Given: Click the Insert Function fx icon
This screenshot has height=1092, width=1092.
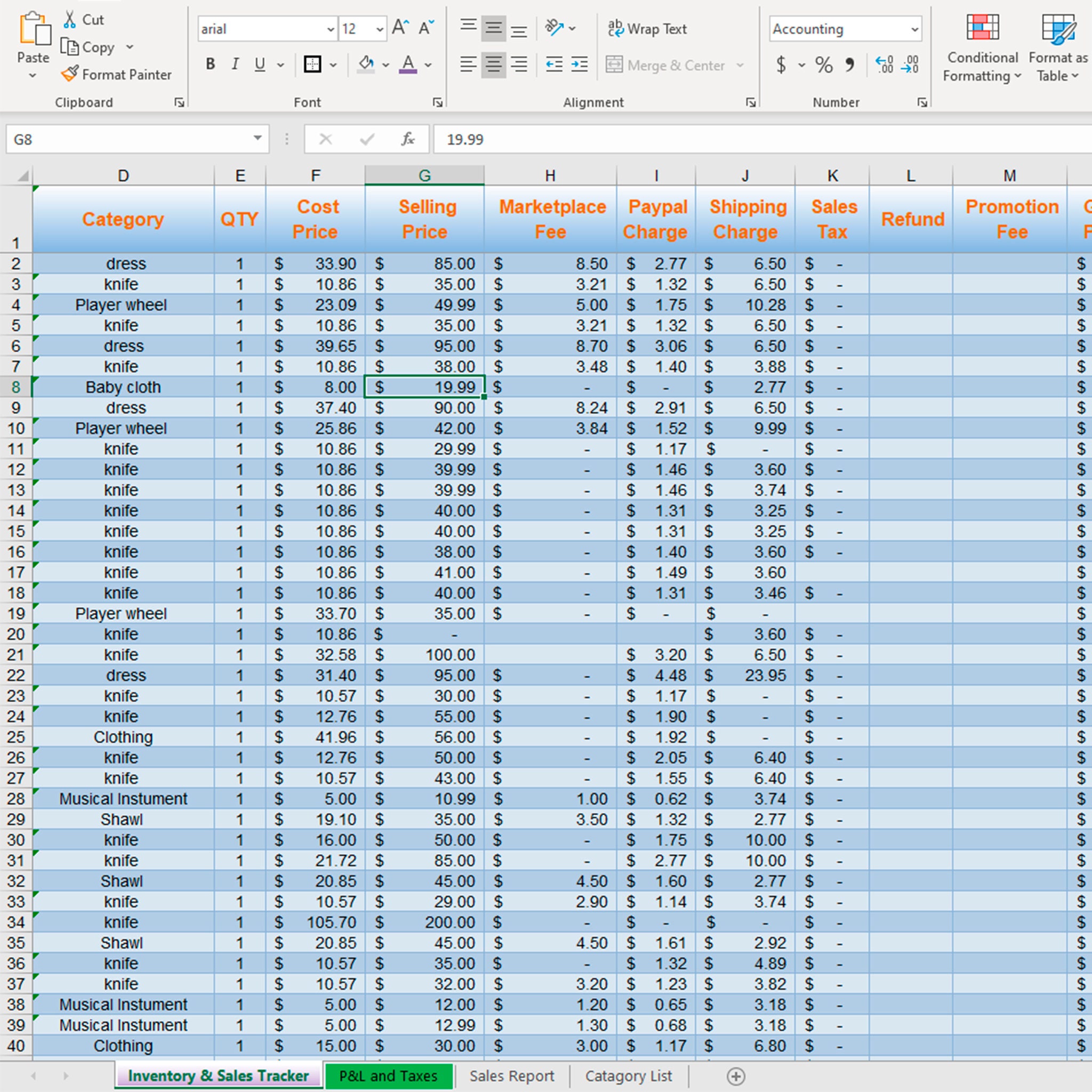Looking at the screenshot, I should point(407,139).
